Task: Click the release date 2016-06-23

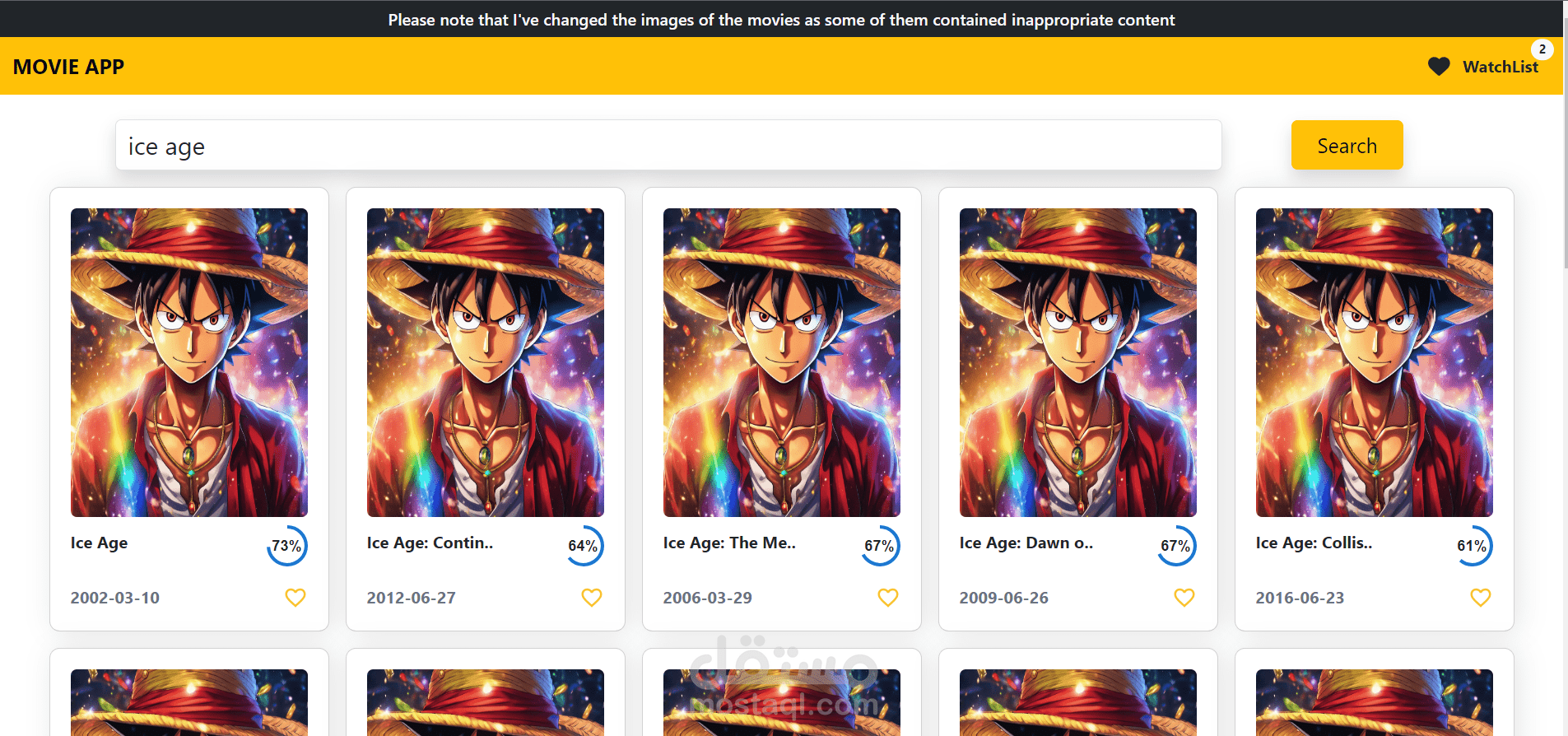Action: click(1300, 599)
